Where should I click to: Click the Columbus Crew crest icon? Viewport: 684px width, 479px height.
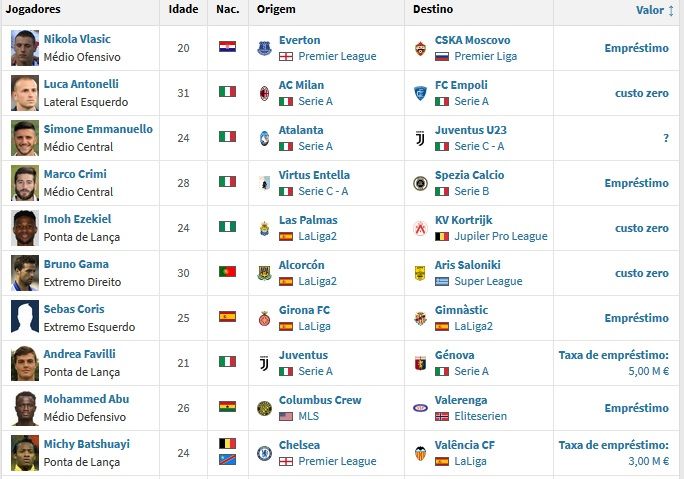tap(264, 408)
